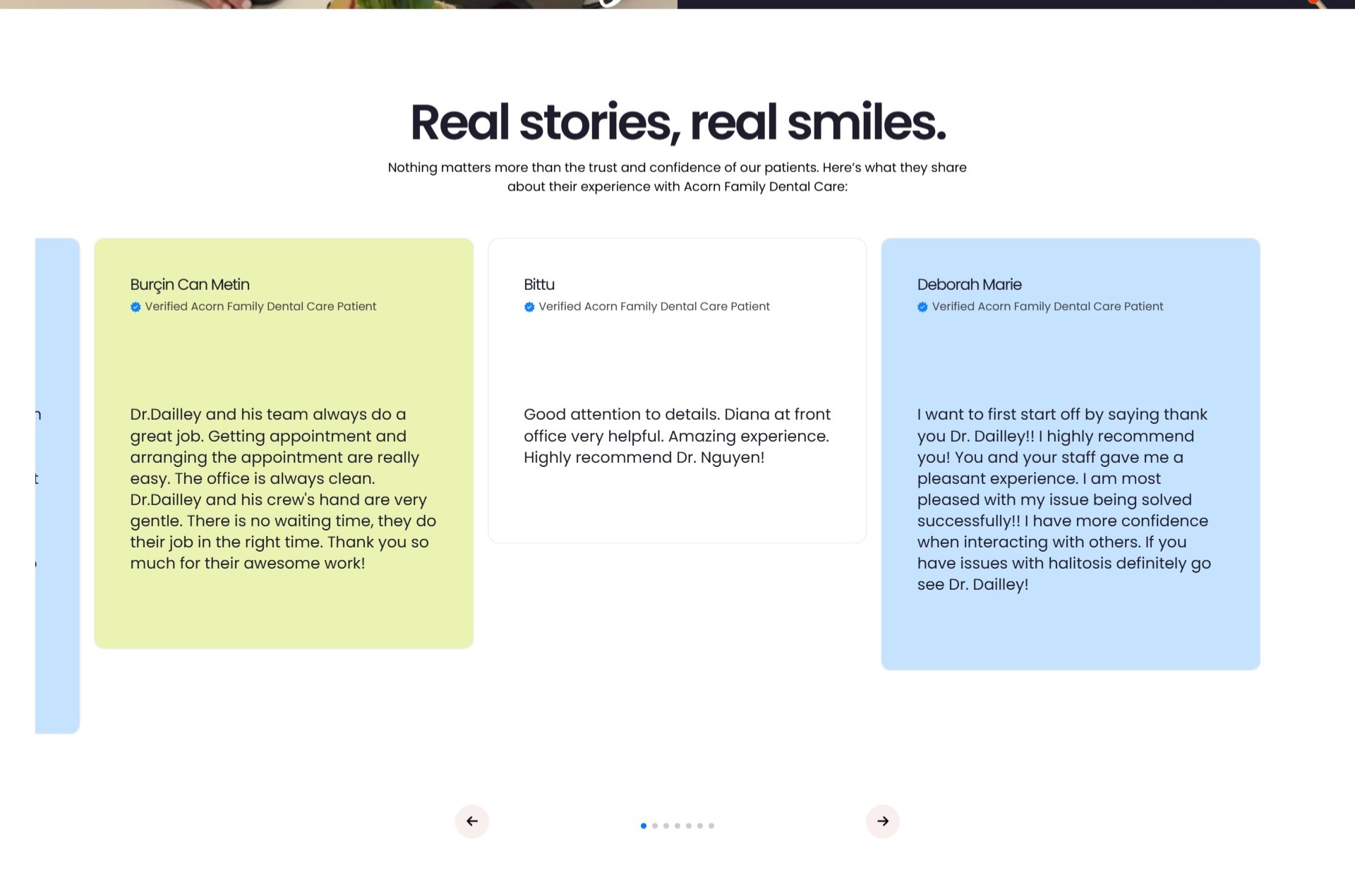The height and width of the screenshot is (896, 1355).
Task: Click the Deborah Marie reviewer name
Action: point(969,284)
